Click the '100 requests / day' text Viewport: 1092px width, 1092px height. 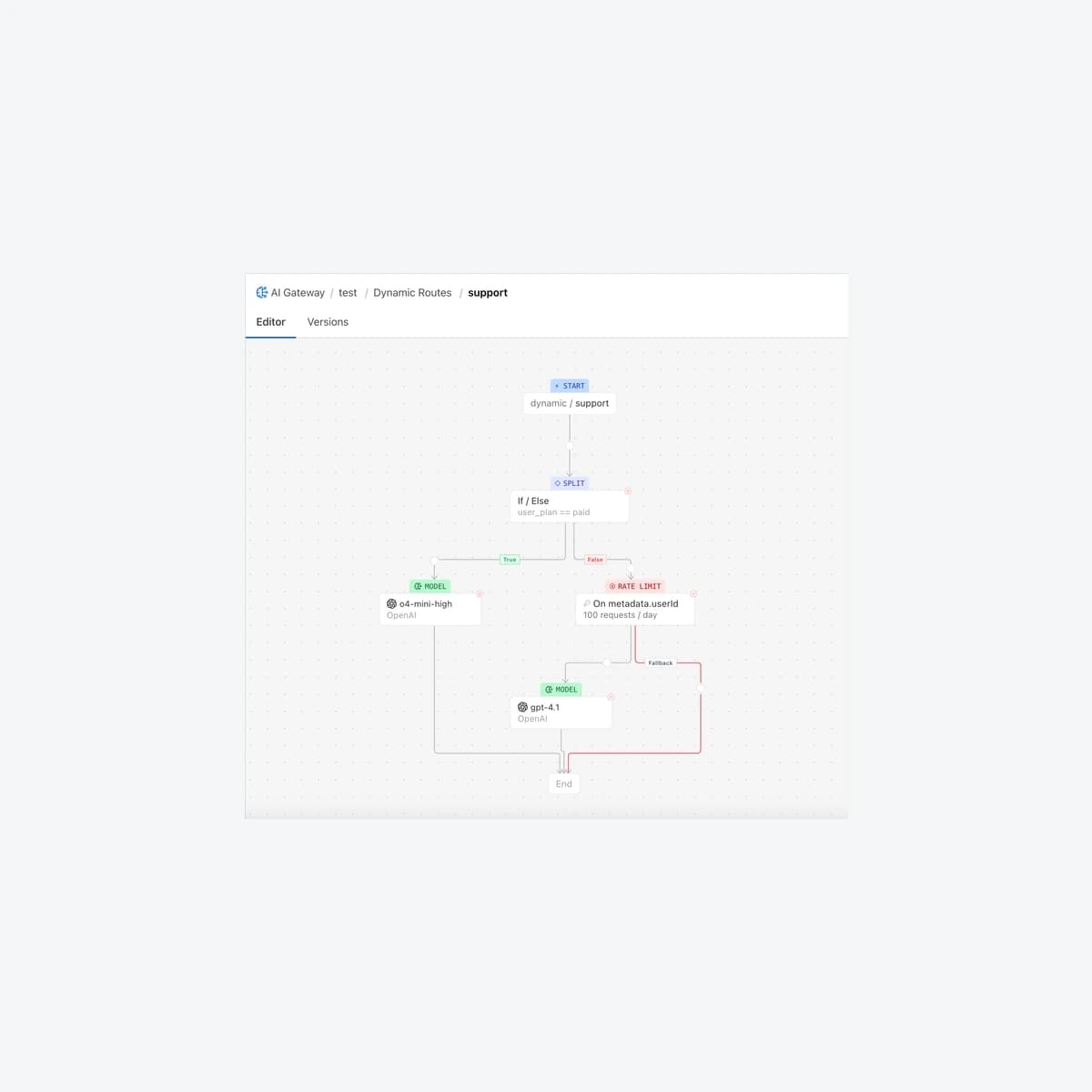[620, 615]
